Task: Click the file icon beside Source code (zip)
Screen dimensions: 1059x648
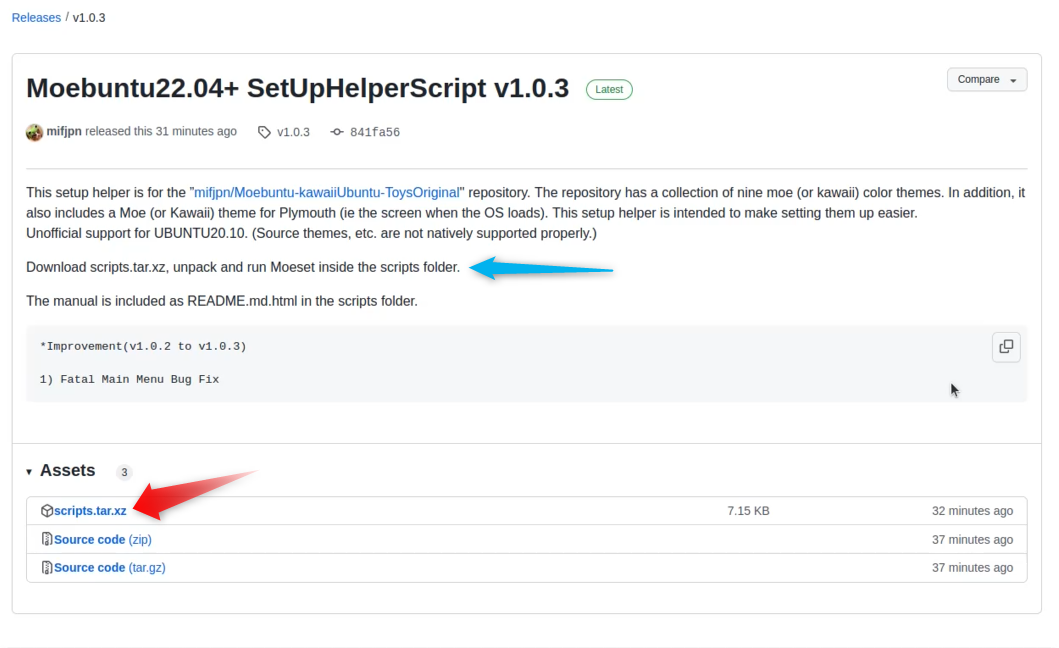Action: (x=47, y=539)
